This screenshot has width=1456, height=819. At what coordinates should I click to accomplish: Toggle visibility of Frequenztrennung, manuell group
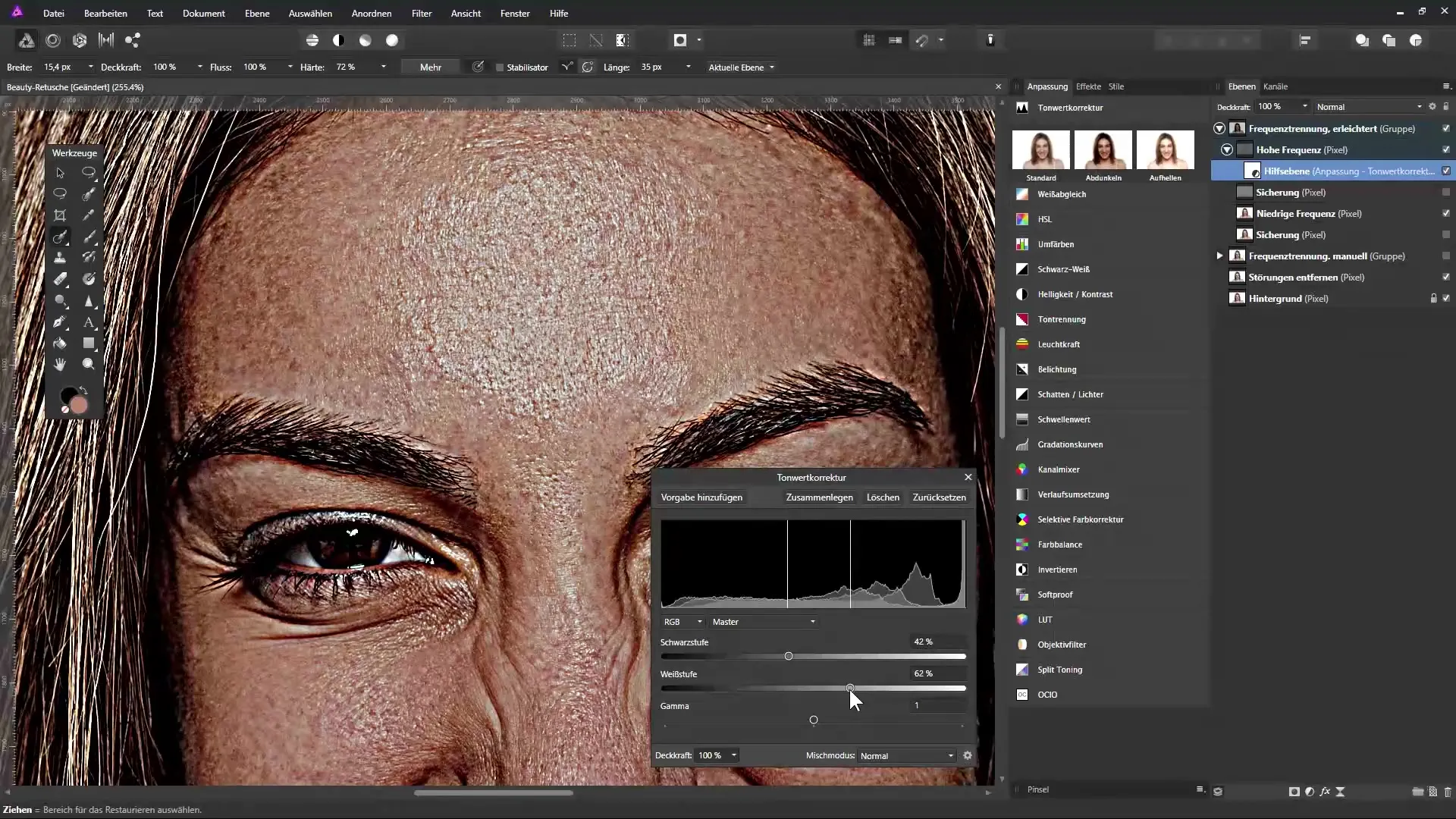[x=1446, y=256]
